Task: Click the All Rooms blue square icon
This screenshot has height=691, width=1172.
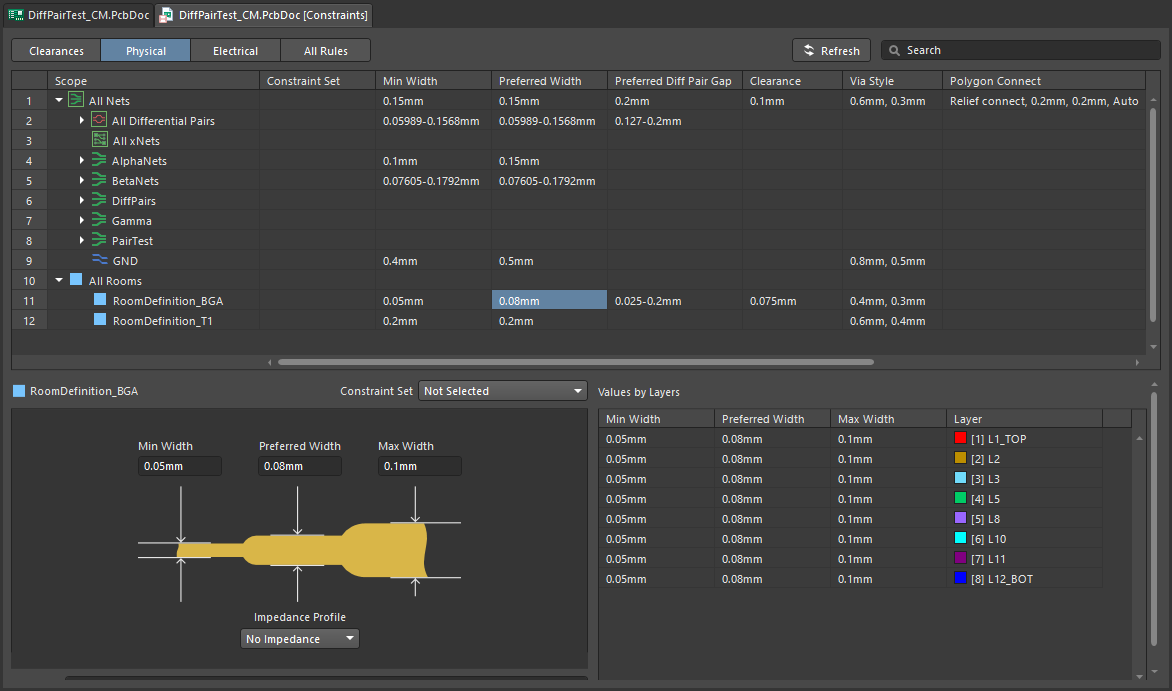Action: (x=76, y=281)
